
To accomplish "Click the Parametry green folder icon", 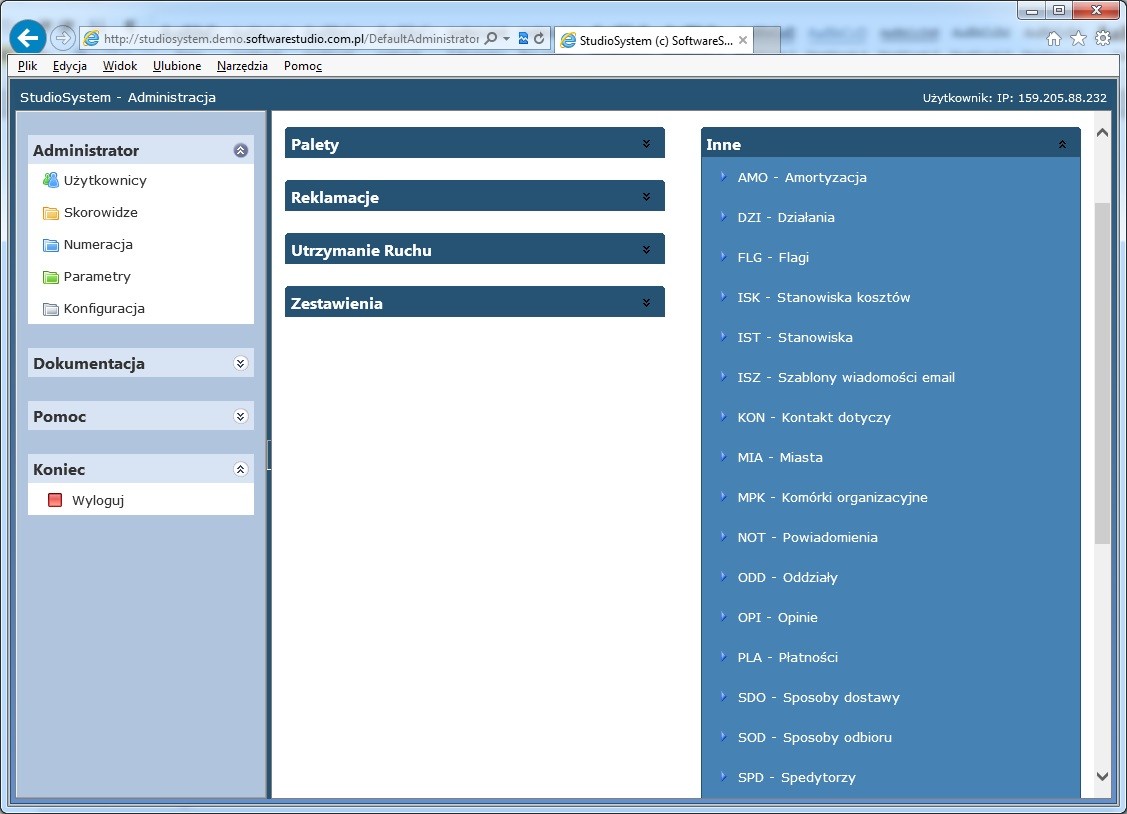I will pyautogui.click(x=50, y=277).
